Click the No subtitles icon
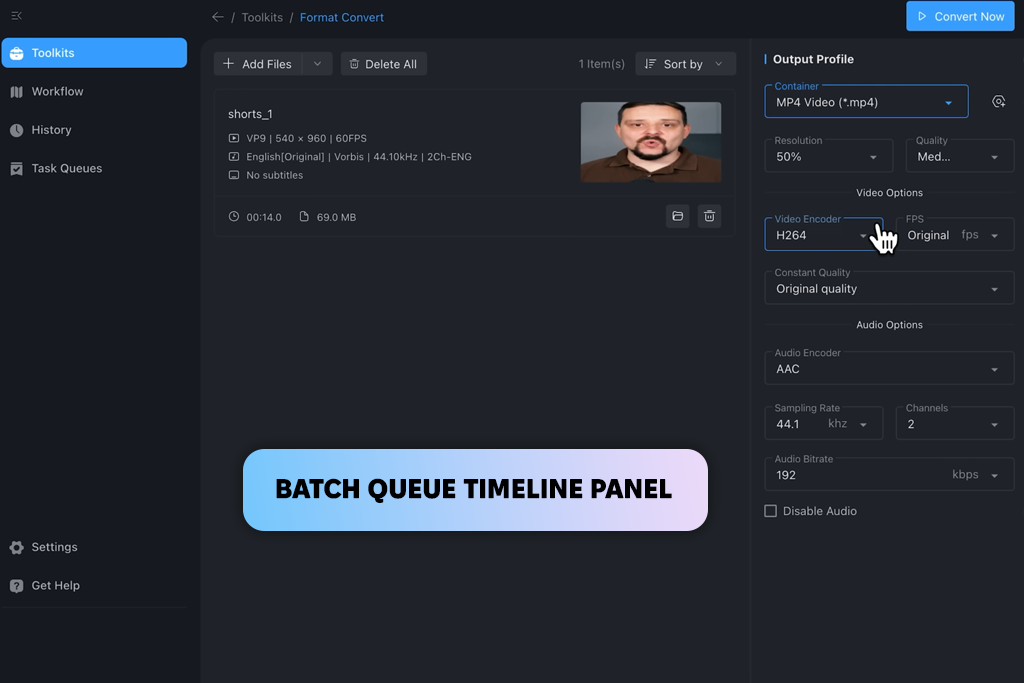This screenshot has height=683, width=1024. (234, 175)
